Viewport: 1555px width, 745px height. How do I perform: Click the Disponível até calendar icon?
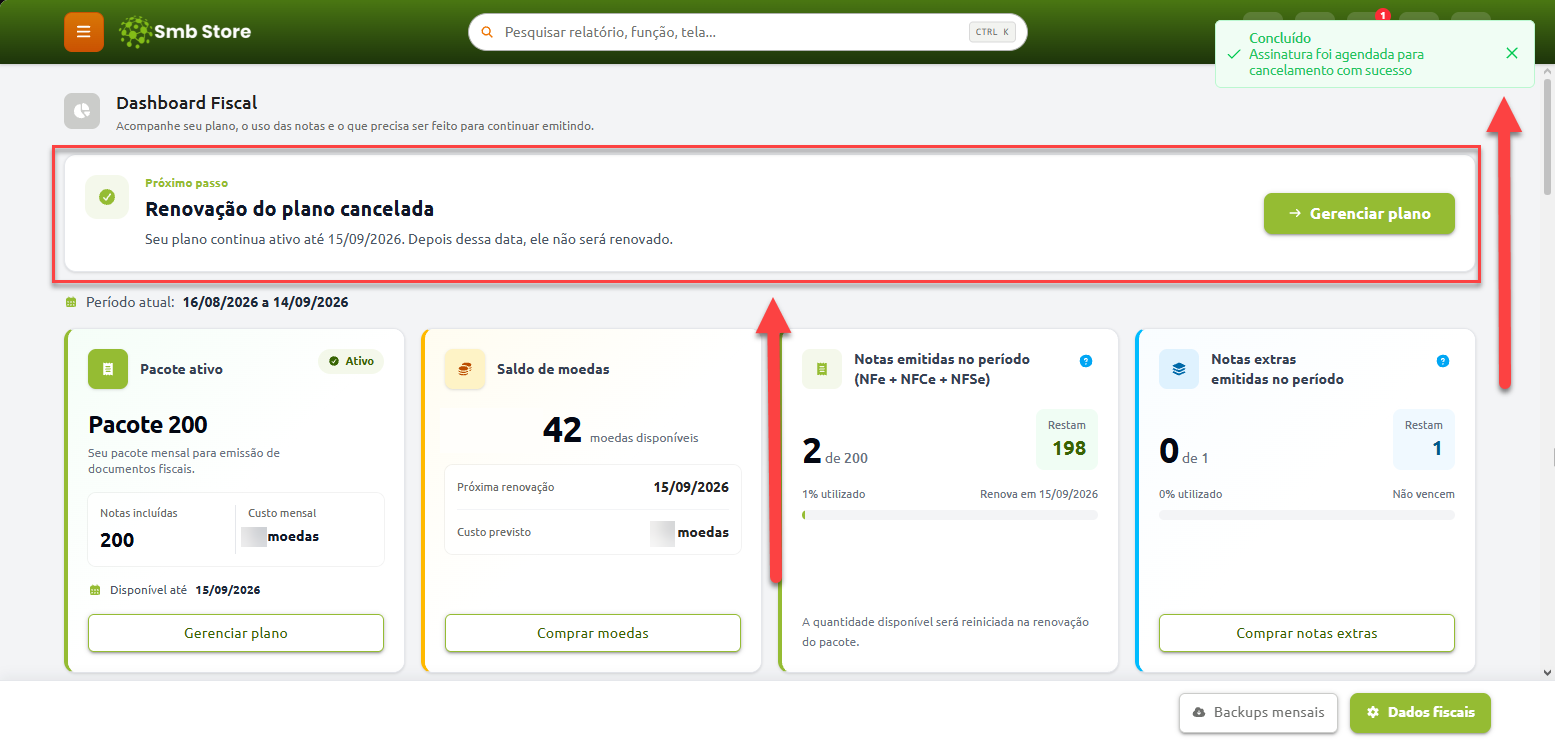tap(95, 590)
